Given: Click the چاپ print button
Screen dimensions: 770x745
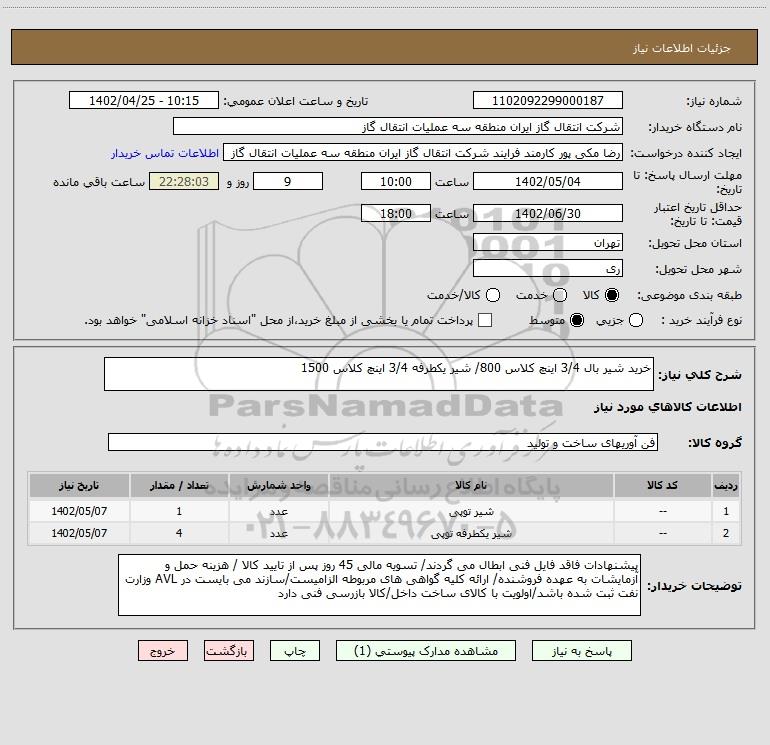Looking at the screenshot, I should pos(295,651).
